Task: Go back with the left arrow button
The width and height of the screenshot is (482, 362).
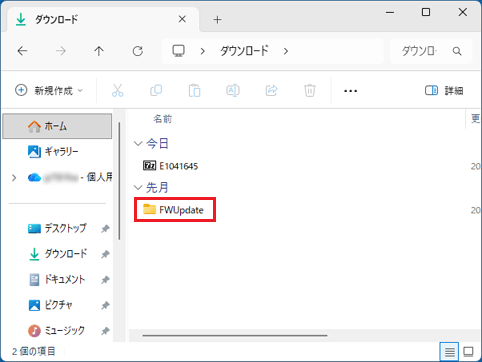Action: tap(22, 51)
